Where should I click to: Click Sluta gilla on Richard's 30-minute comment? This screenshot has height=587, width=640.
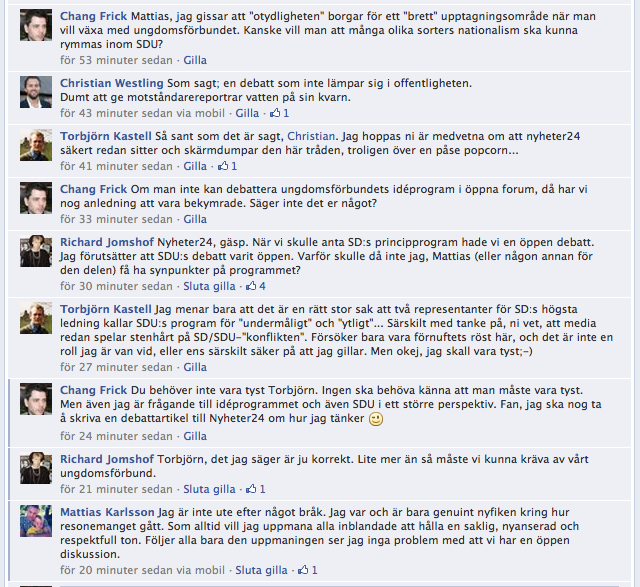tap(209, 286)
